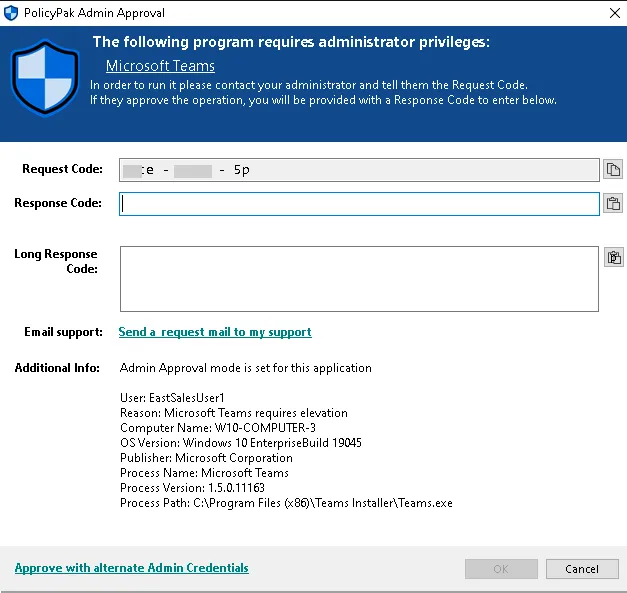Image resolution: width=627 pixels, height=593 pixels.
Task: Send a request mail to my support
Action: pos(215,332)
